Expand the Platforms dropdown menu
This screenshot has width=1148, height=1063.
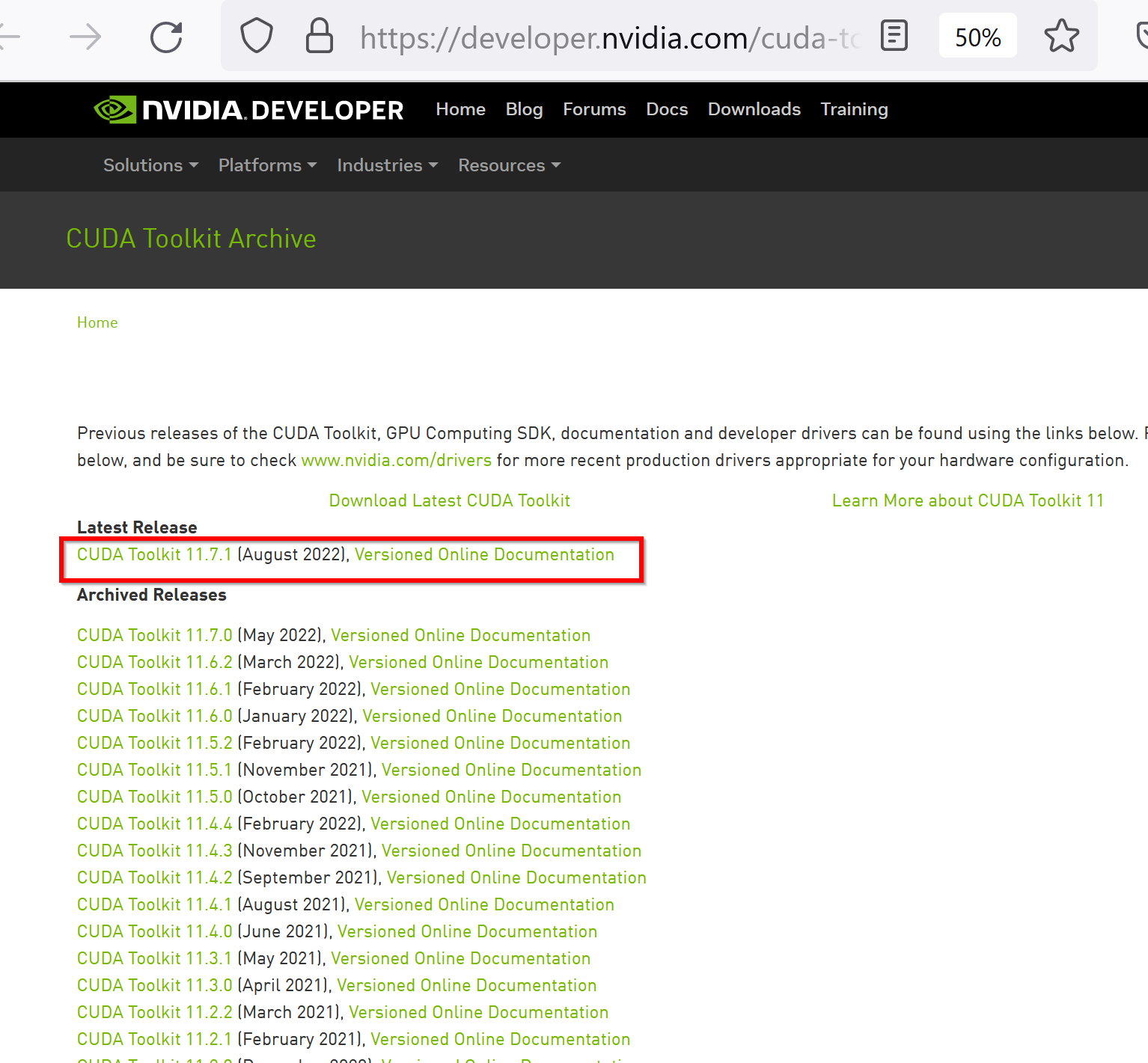(267, 165)
